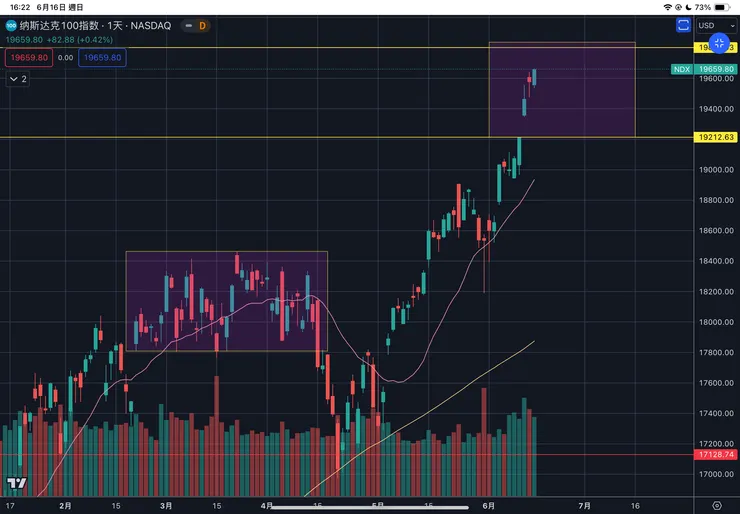Click the 7月 label on time axis

tap(584, 506)
